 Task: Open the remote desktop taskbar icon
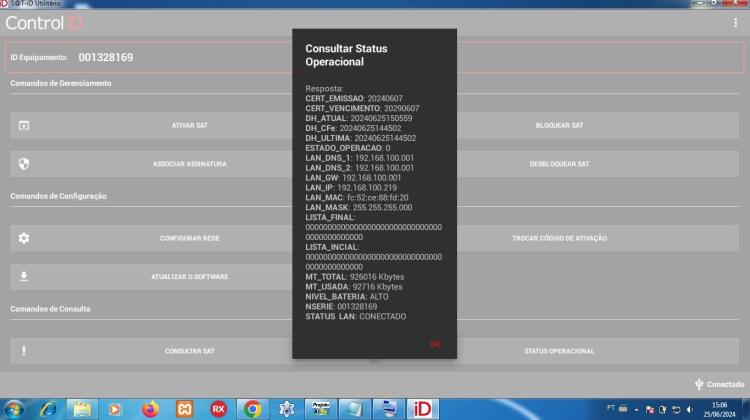coord(388,409)
